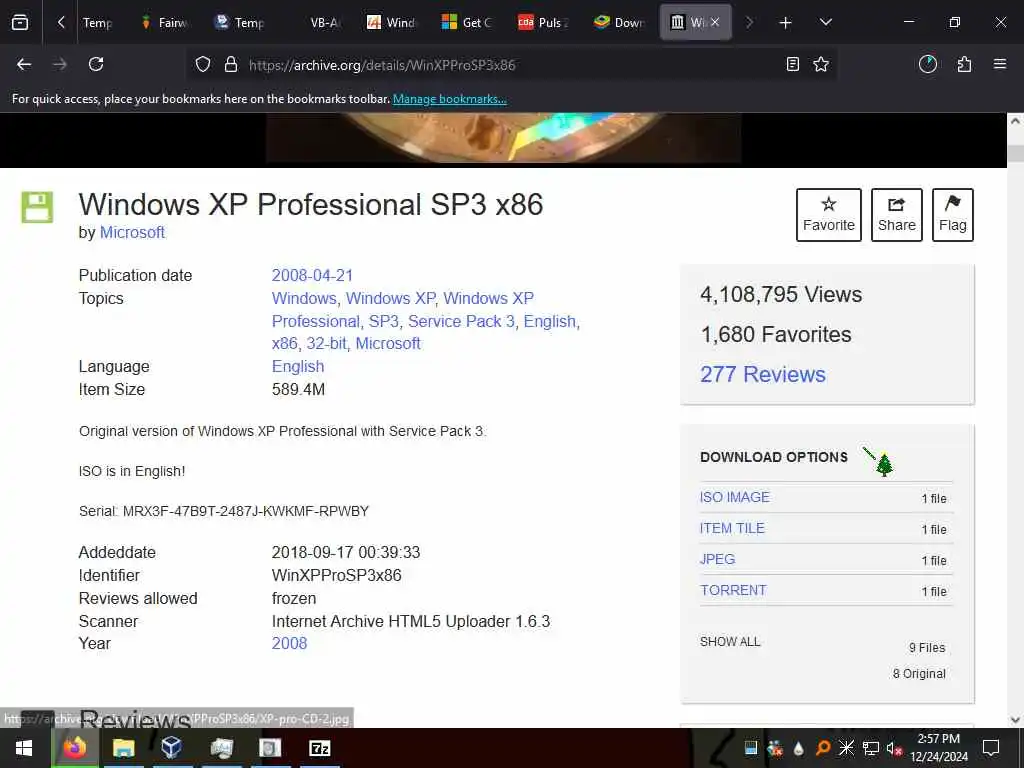
Task: Switch to the Fairw tab
Action: tap(165, 23)
